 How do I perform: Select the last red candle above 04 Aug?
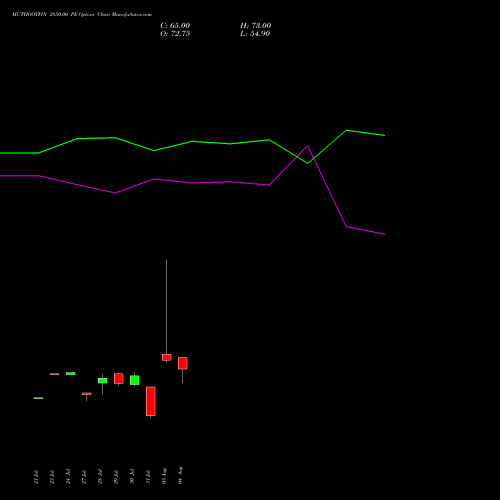(x=183, y=363)
